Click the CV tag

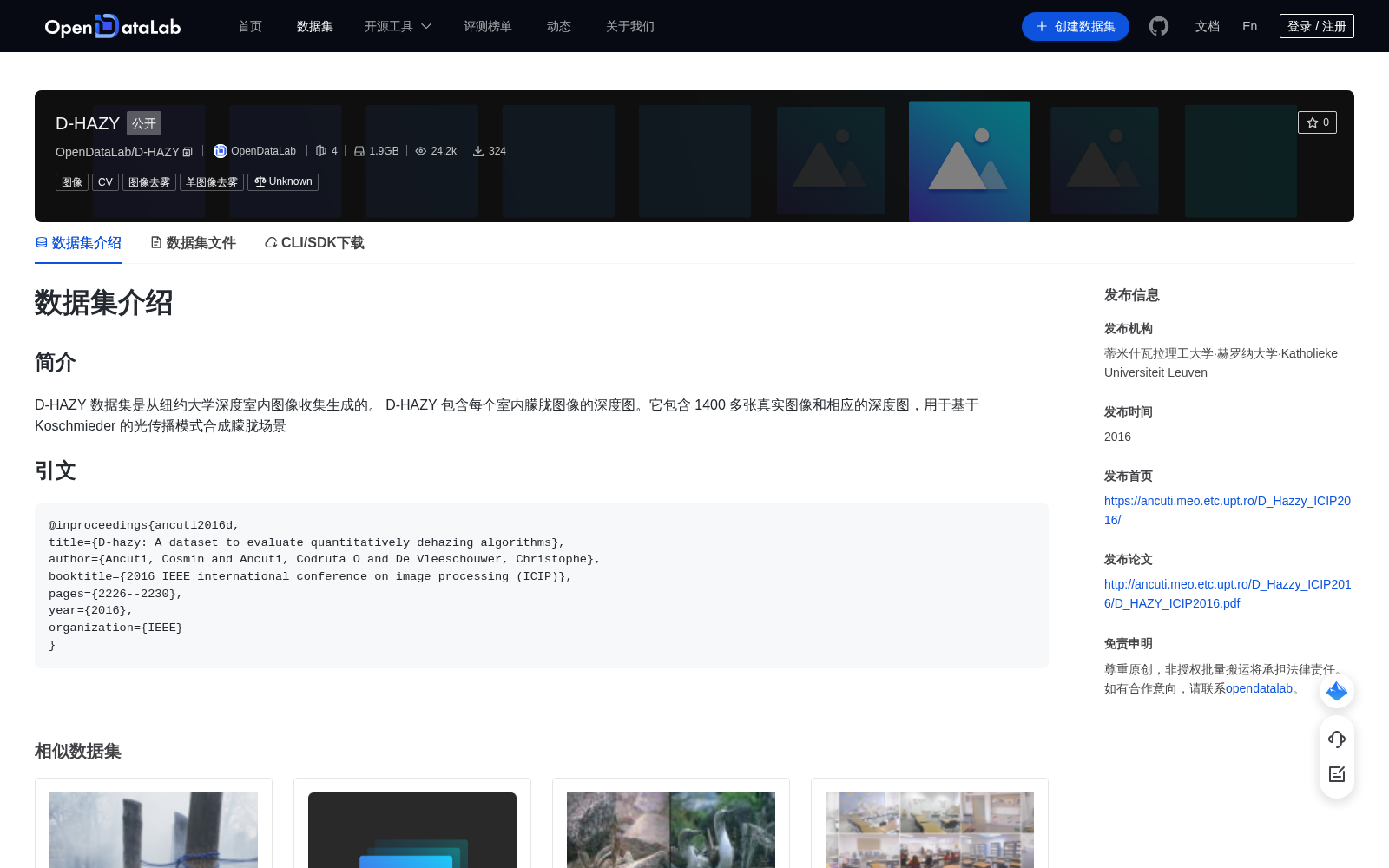105,182
